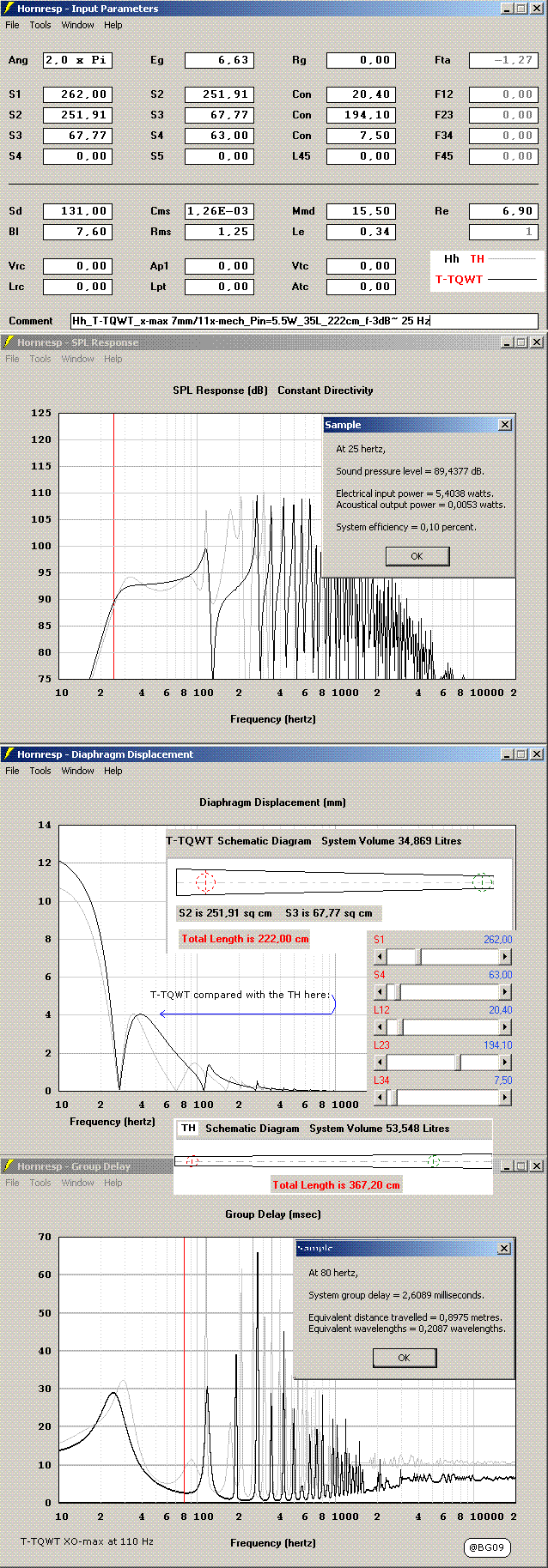Click the Vrc input field
548x1568 pixels.
77,266
